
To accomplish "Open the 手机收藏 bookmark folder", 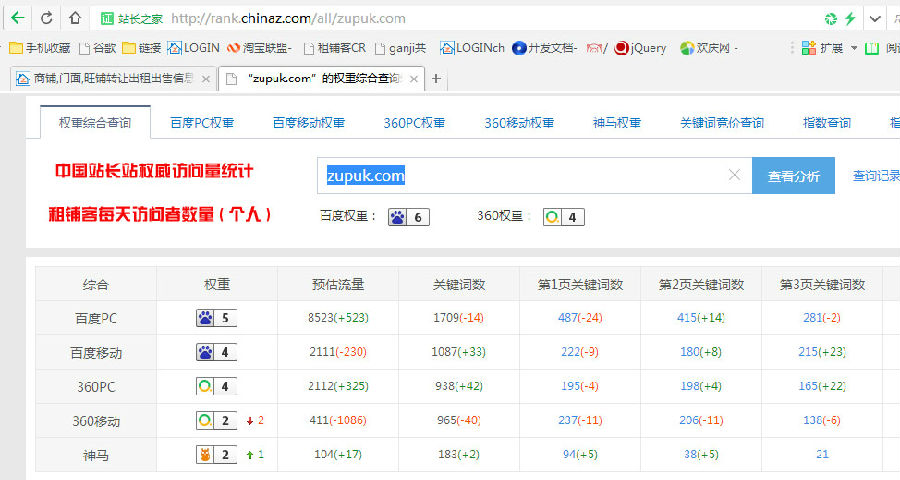I will pos(40,48).
